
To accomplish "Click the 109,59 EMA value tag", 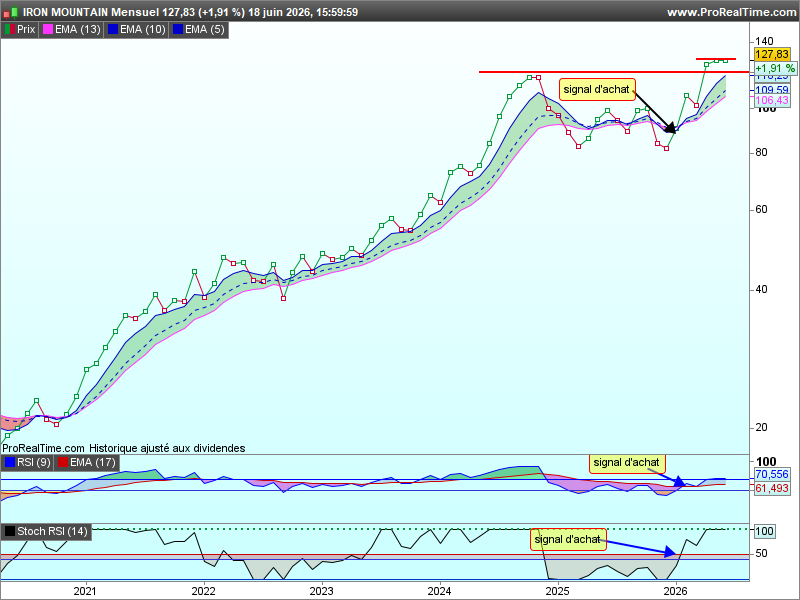I will (772, 90).
